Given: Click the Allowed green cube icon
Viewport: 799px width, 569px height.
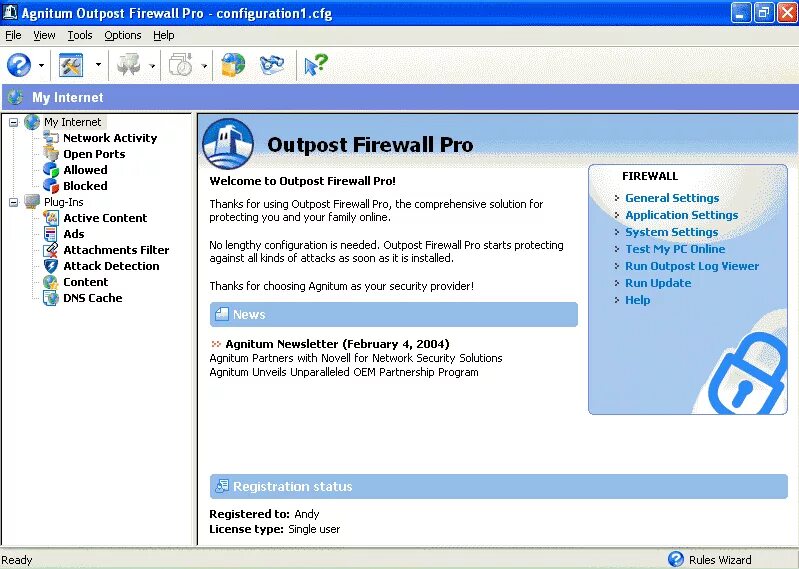Looking at the screenshot, I should coord(51,170).
